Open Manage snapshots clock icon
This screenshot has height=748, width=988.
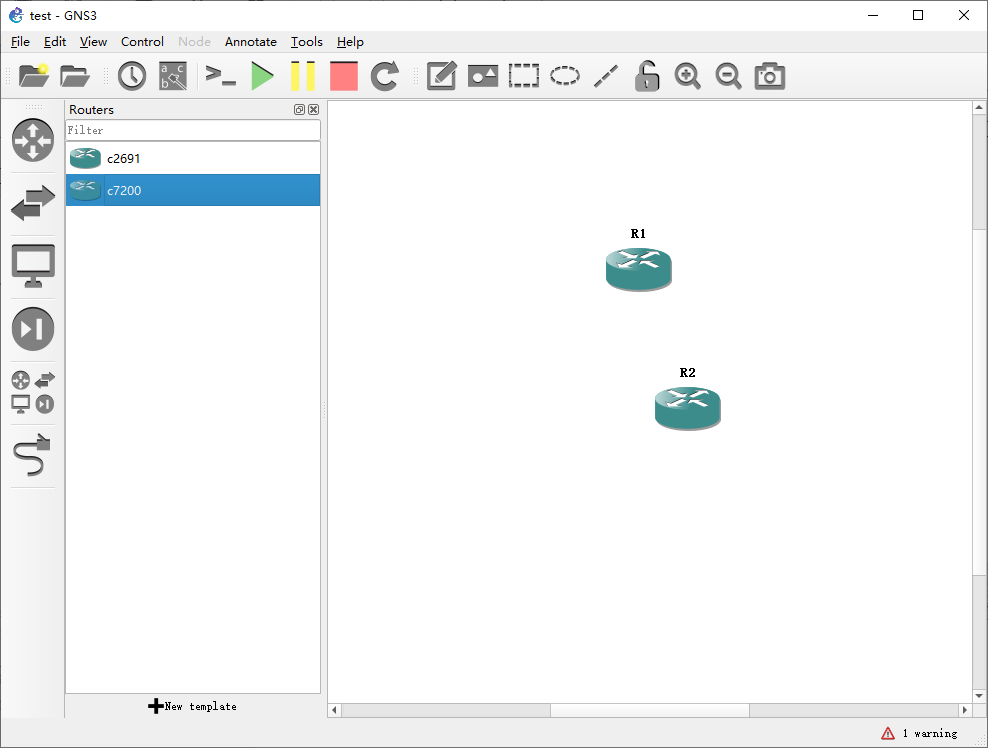(132, 76)
